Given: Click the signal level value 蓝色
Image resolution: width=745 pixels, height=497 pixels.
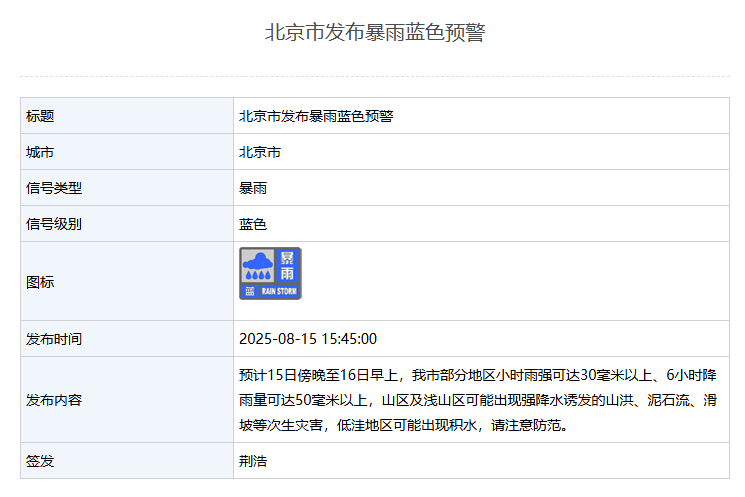Looking at the screenshot, I should click(x=253, y=224).
